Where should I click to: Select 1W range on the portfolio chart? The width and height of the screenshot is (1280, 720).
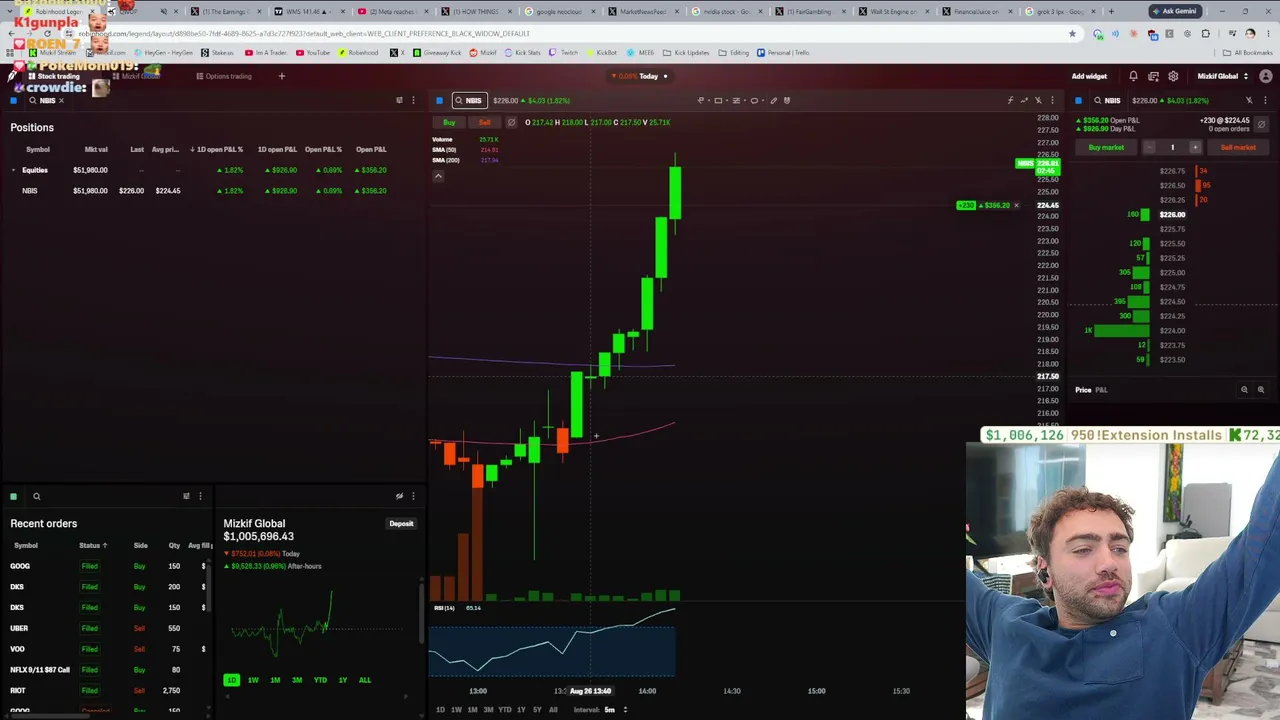(x=253, y=680)
